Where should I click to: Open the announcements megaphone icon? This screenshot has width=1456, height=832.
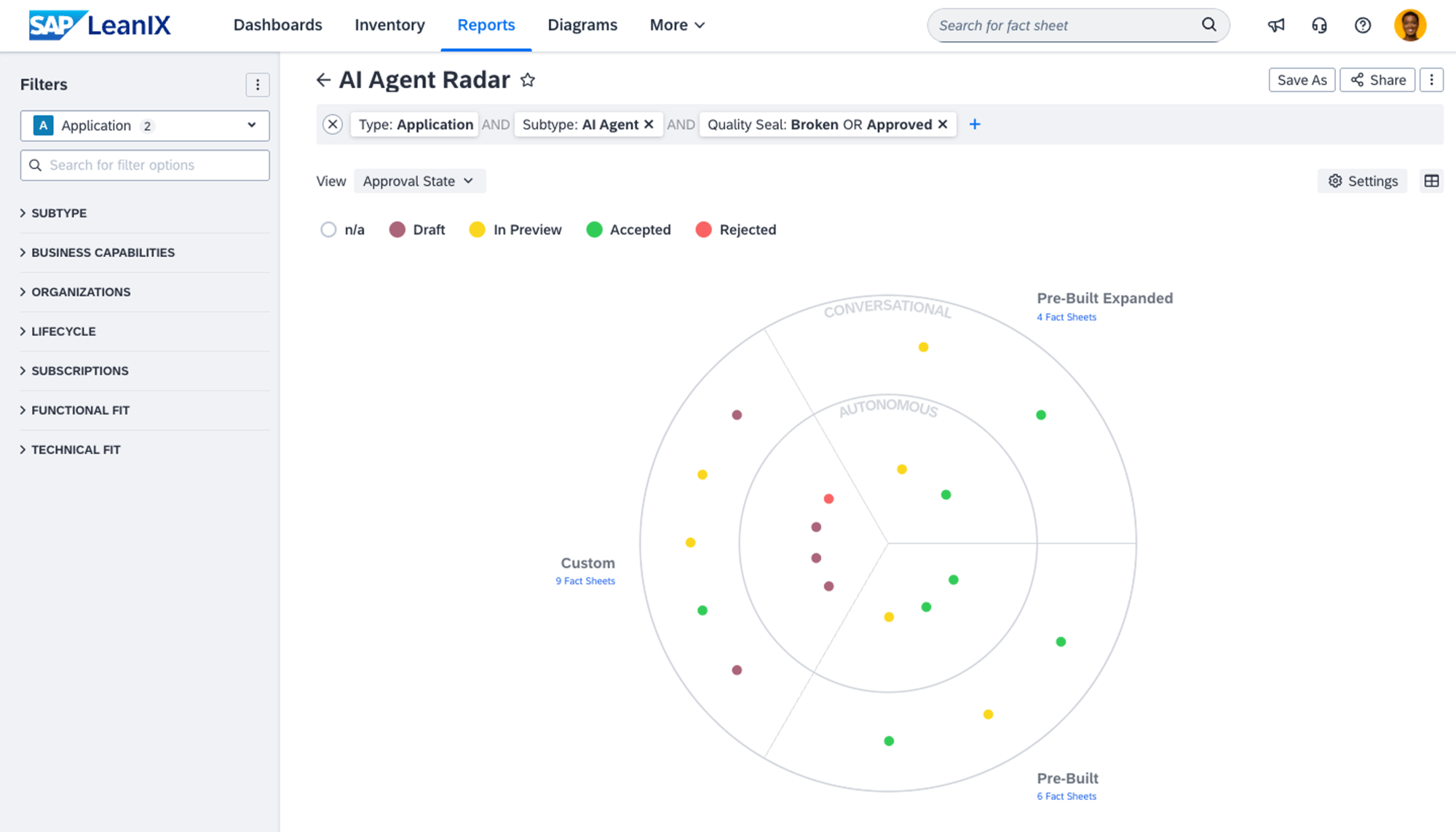click(x=1275, y=25)
